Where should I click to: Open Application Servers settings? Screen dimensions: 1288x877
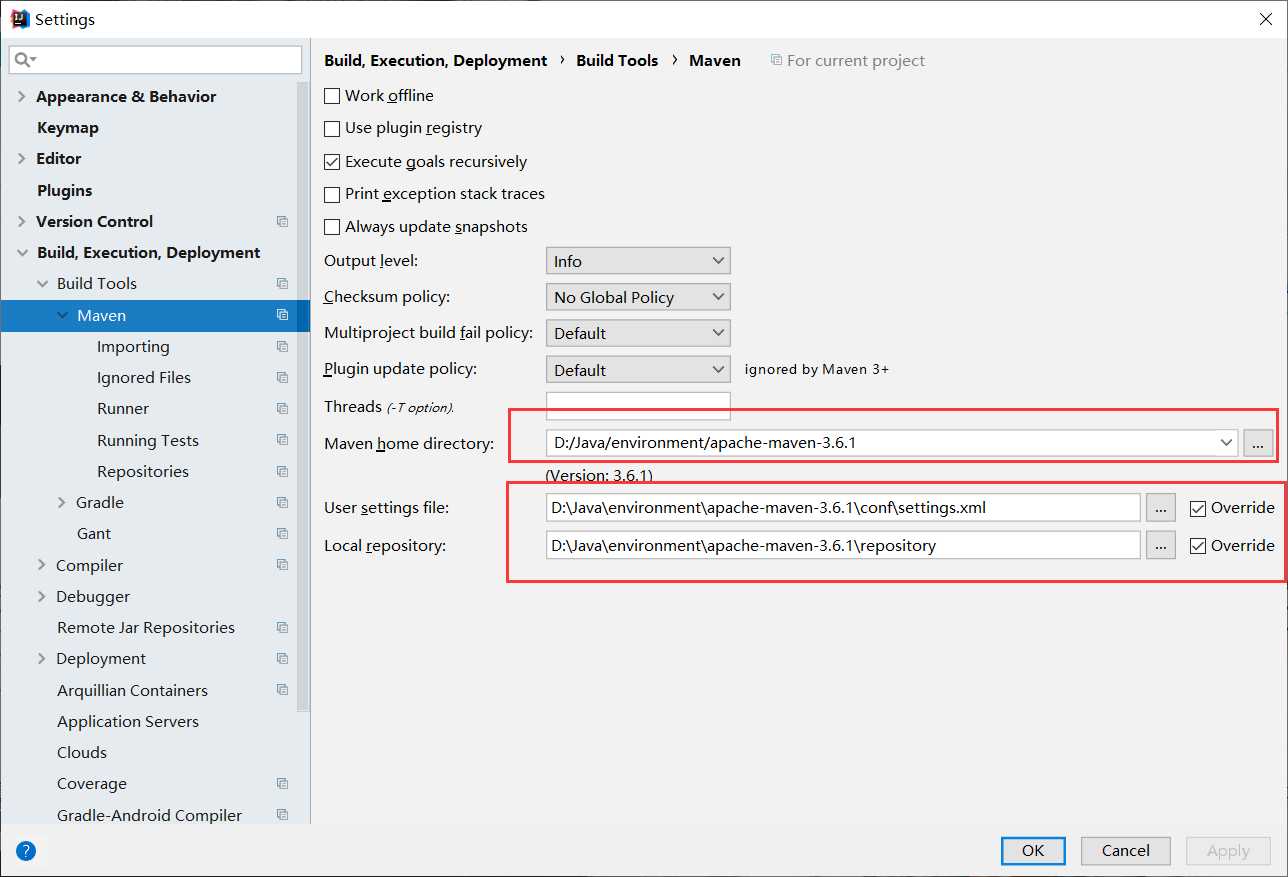tap(128, 722)
